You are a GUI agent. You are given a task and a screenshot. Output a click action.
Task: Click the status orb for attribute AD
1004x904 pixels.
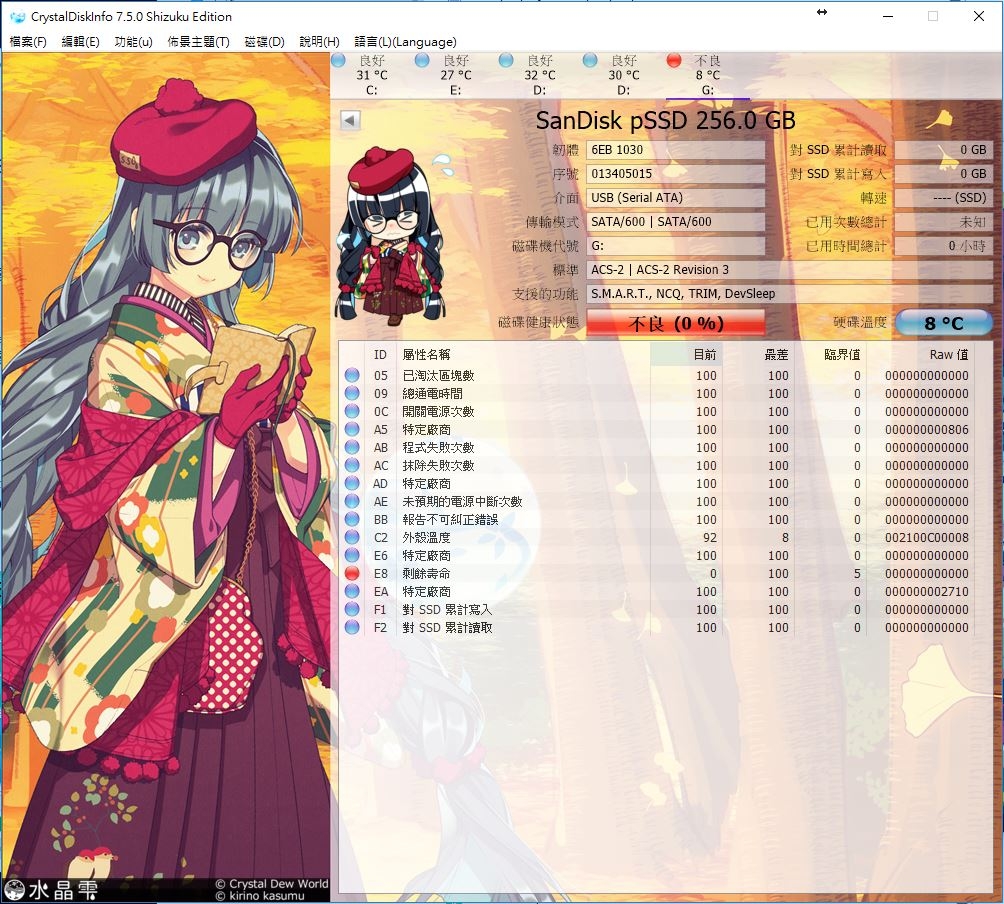(x=352, y=483)
